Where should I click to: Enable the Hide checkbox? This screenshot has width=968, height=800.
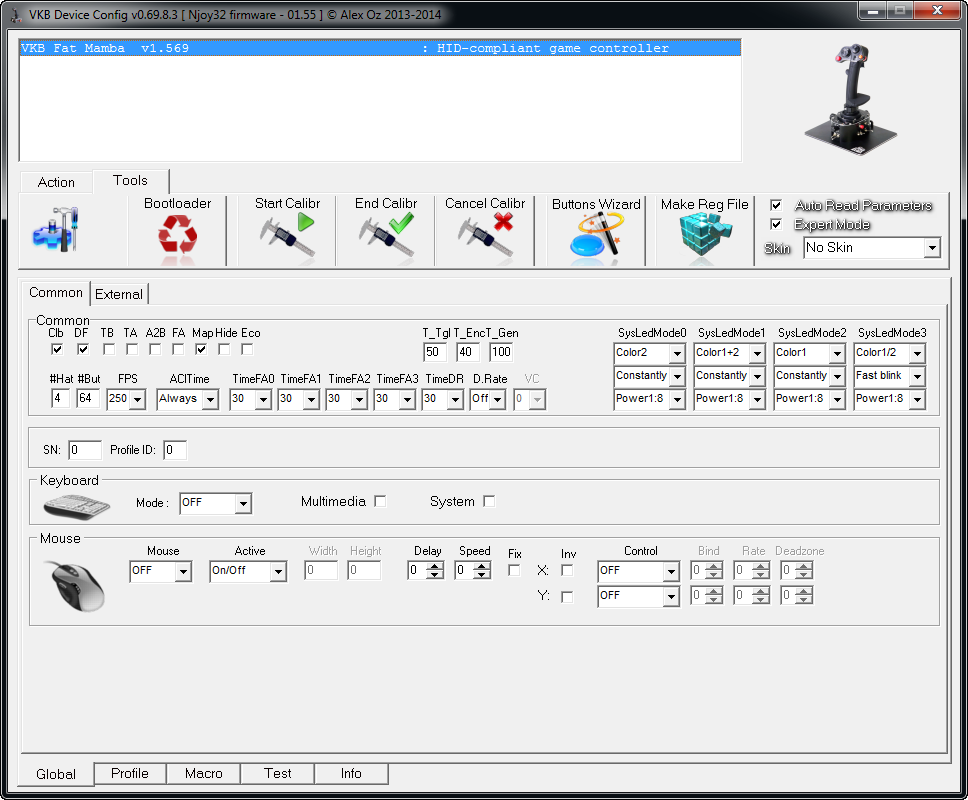pos(224,349)
